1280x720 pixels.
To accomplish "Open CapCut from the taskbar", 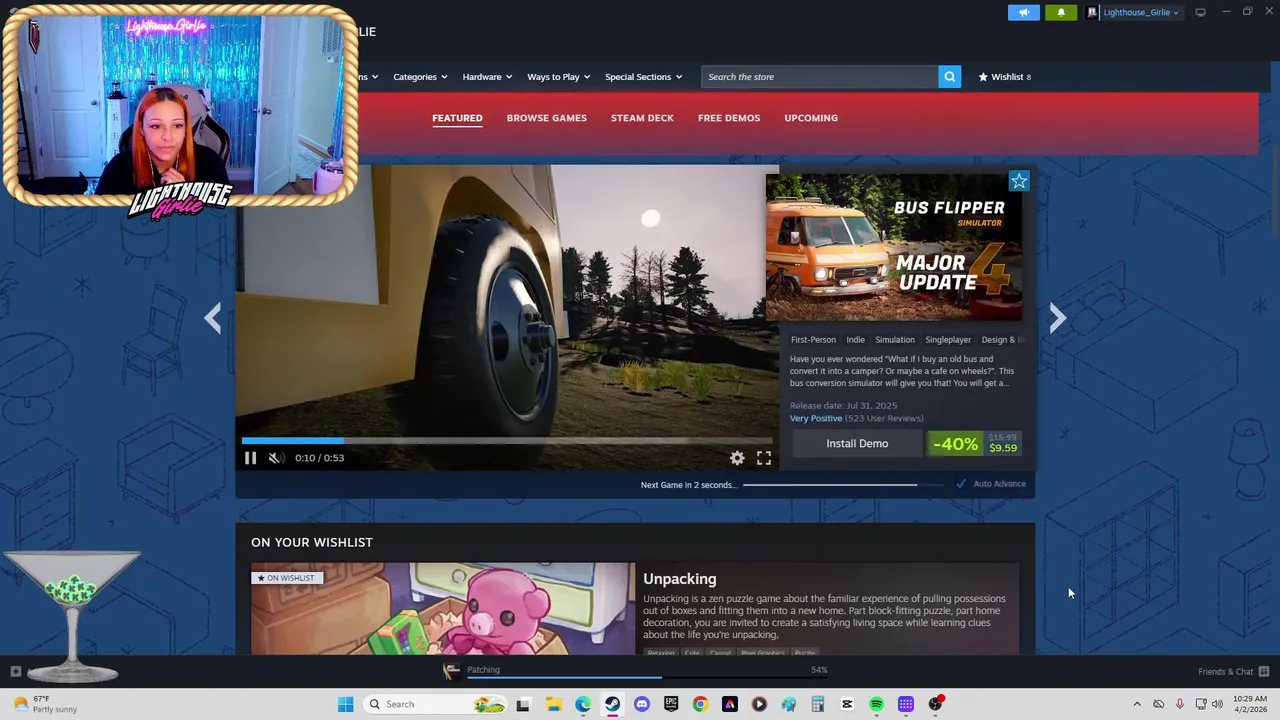I will [847, 704].
